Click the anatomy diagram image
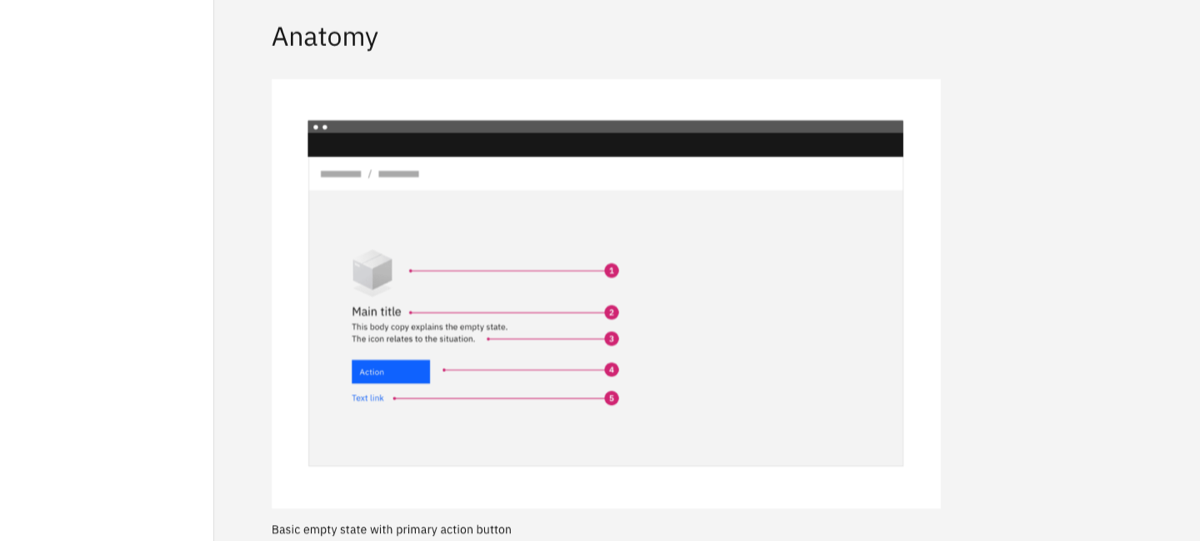This screenshot has height=541, width=1200. (x=606, y=293)
